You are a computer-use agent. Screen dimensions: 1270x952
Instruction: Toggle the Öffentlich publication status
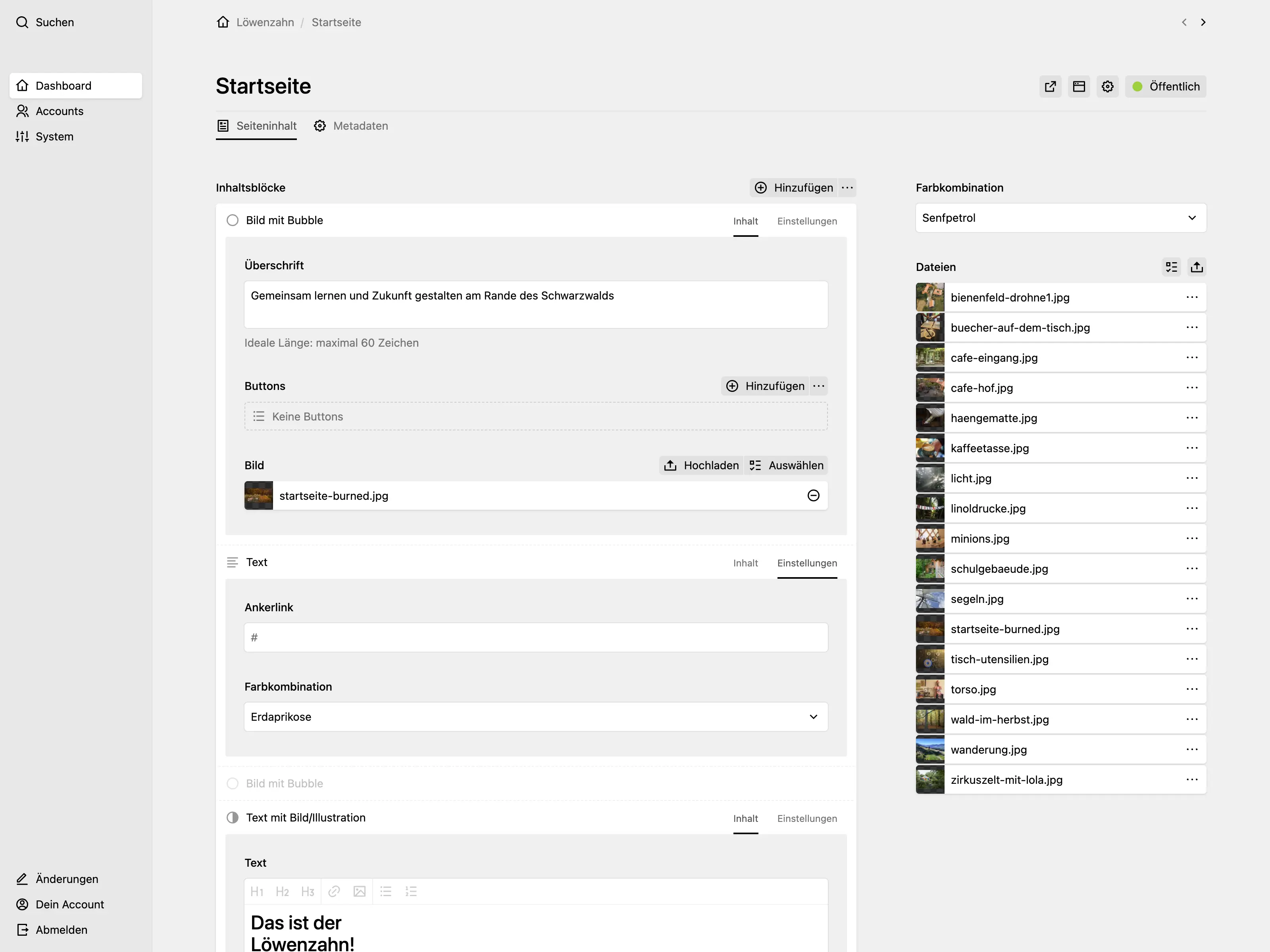tap(1165, 86)
